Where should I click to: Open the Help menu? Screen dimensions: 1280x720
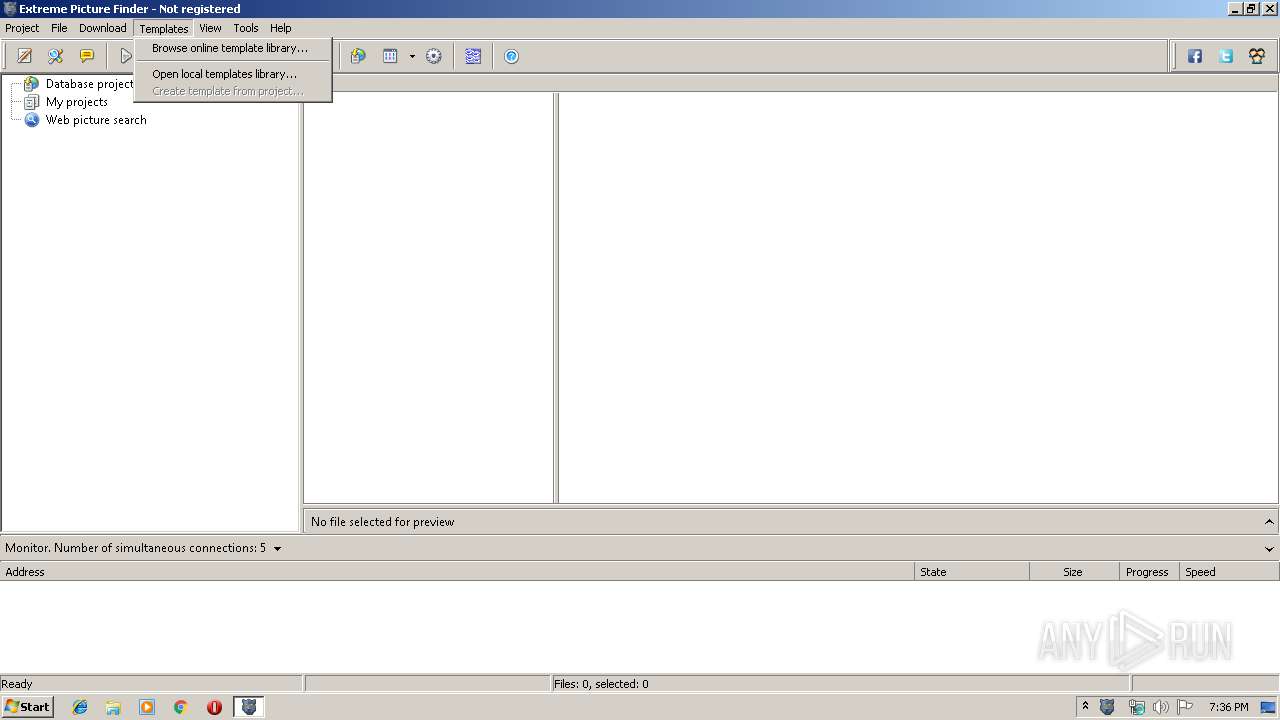281,28
